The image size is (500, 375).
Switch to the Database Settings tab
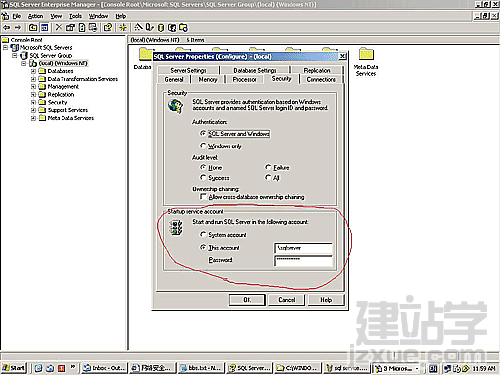255,70
